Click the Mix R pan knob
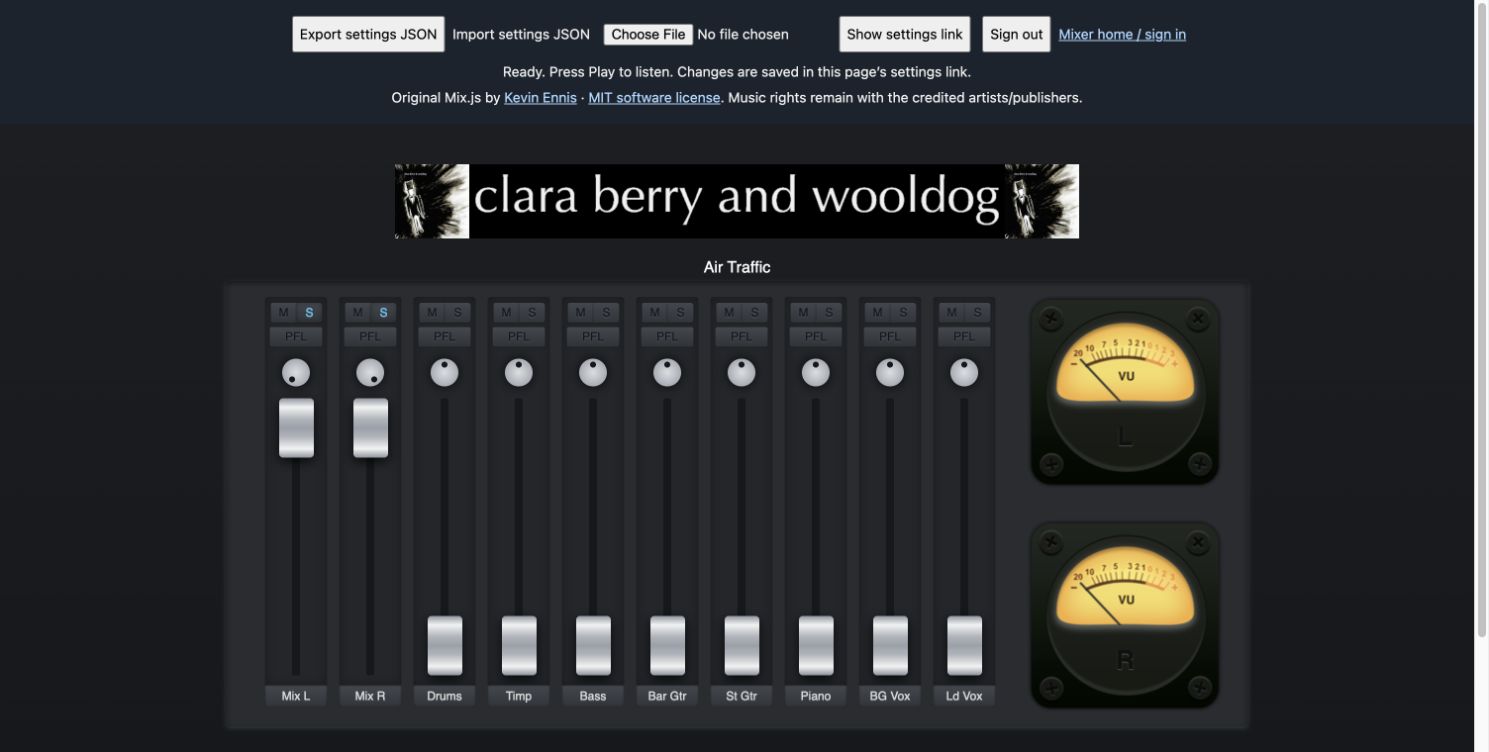 370,373
